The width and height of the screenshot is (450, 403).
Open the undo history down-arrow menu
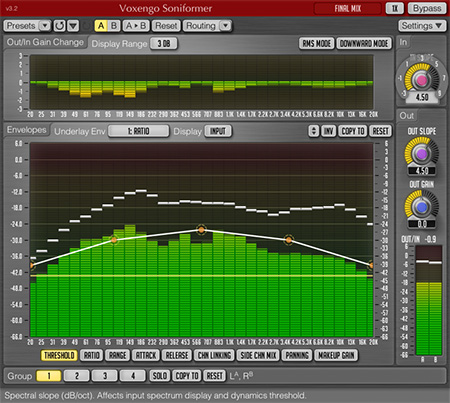73,26
